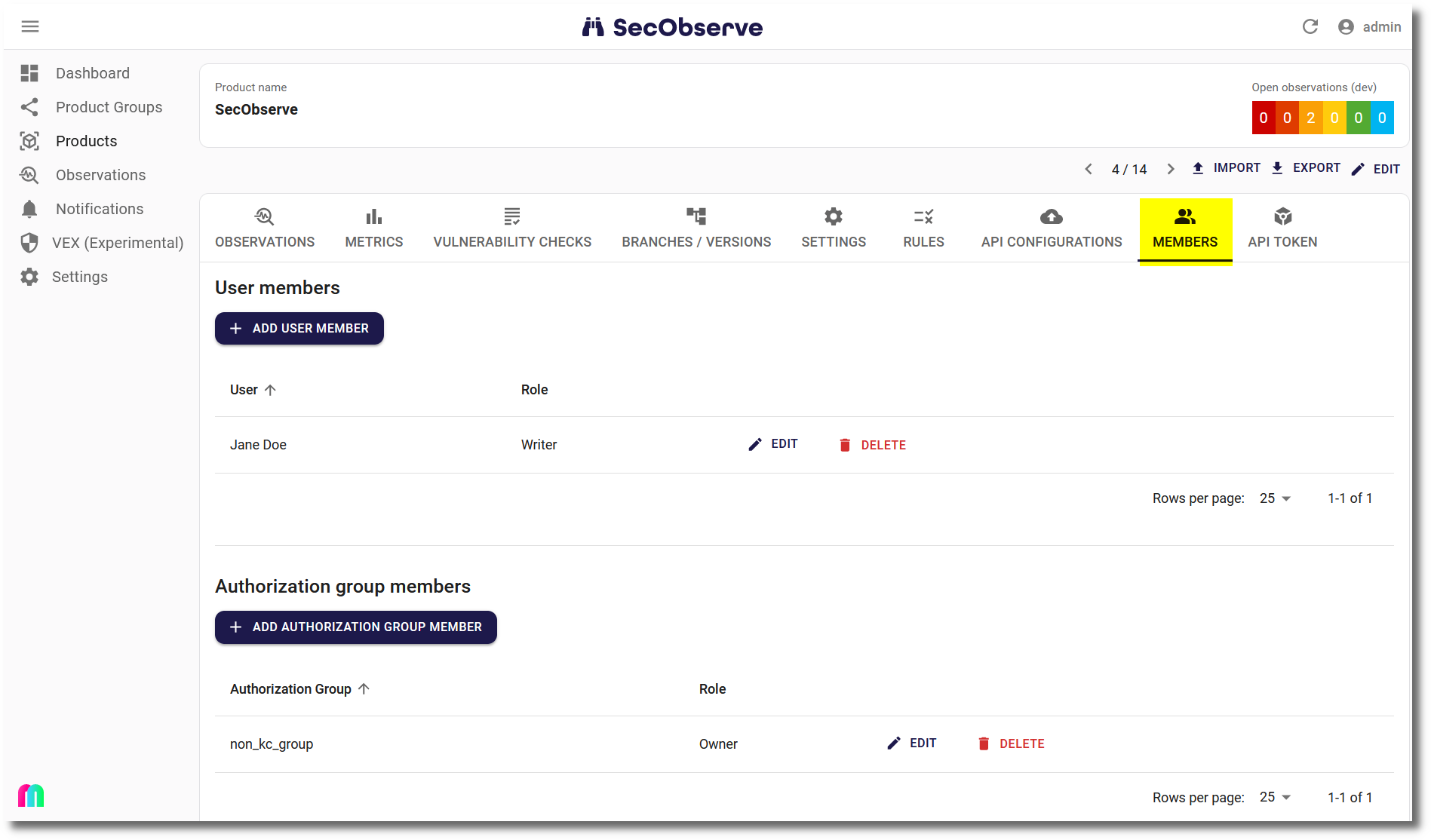The image size is (1431, 840).
Task: Switch to Branches / Versions tab
Action: tap(696, 228)
